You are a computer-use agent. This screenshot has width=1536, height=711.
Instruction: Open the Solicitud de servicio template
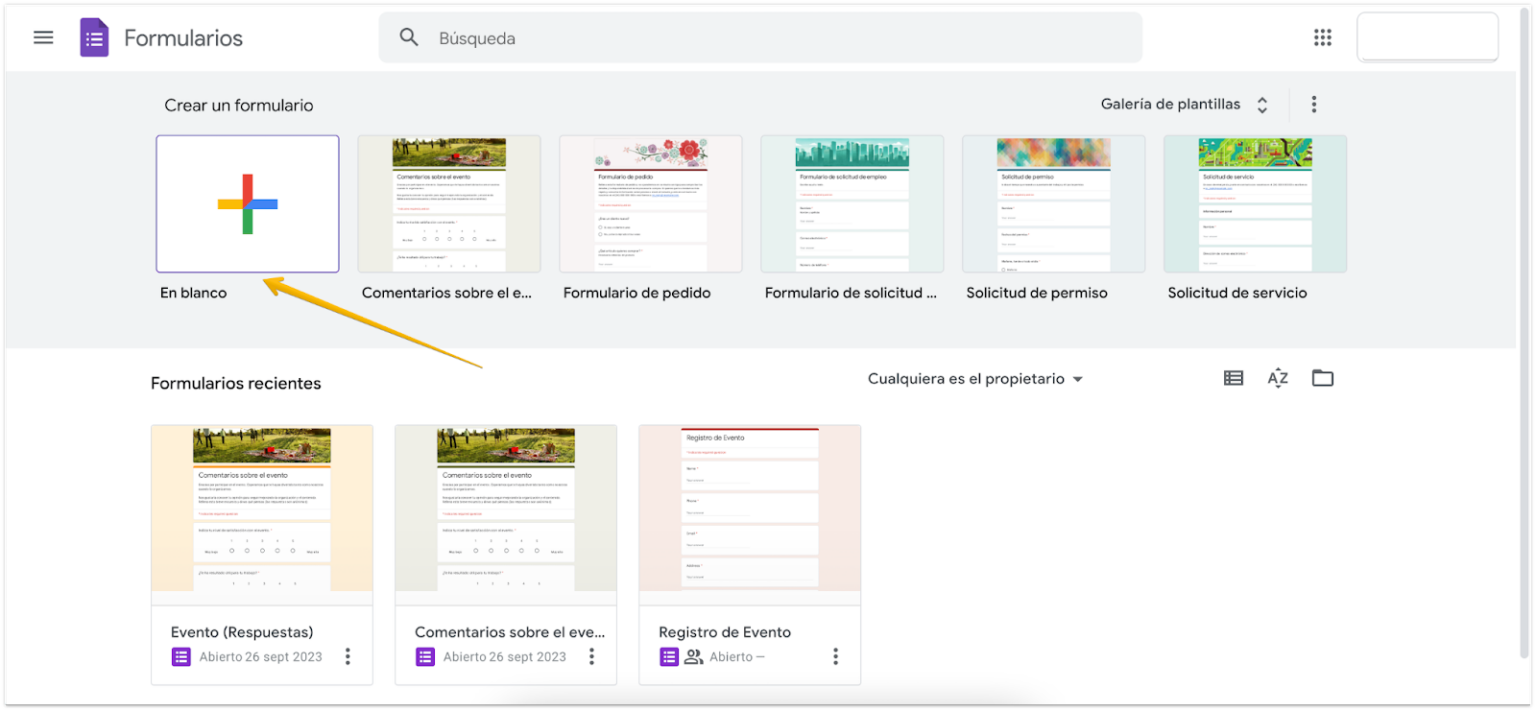click(x=1254, y=203)
